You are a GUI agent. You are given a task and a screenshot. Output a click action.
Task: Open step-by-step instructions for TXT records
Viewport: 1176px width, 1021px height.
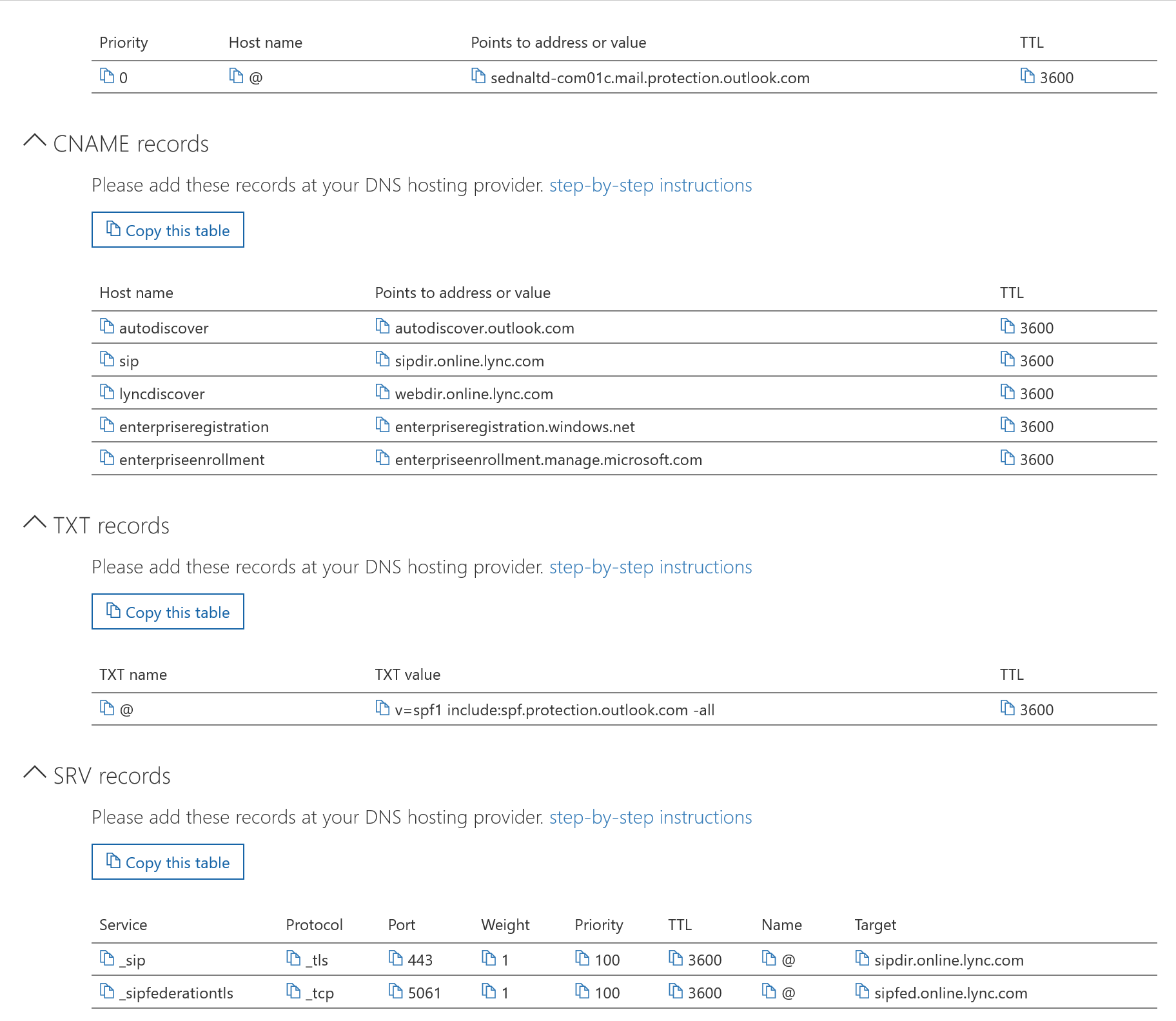point(650,567)
